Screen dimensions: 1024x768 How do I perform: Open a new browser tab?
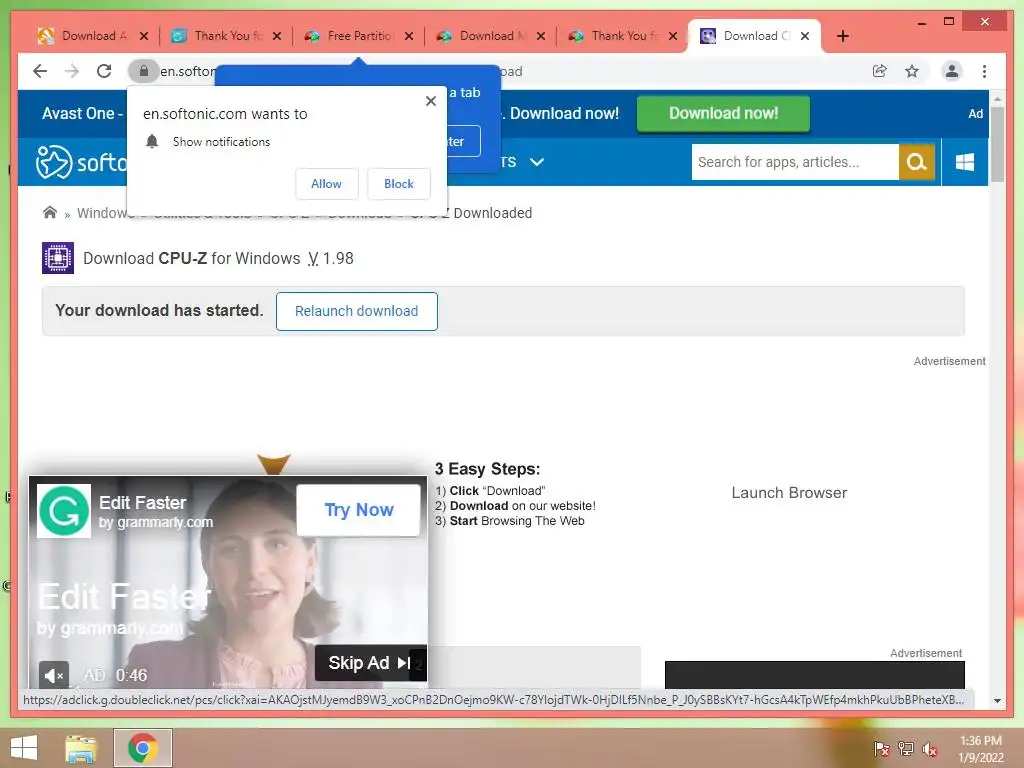842,36
